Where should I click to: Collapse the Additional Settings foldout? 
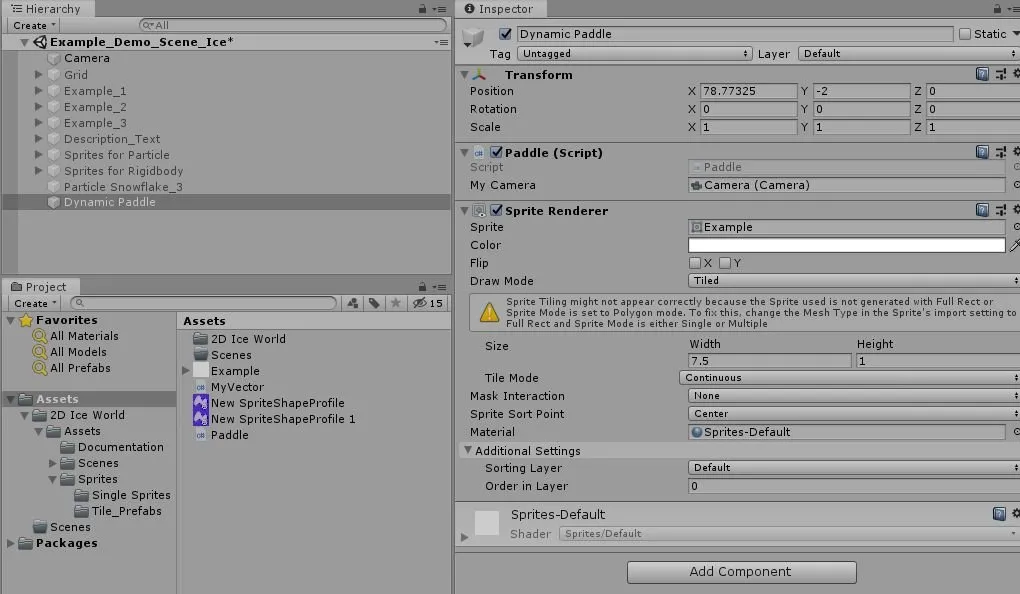(x=467, y=450)
